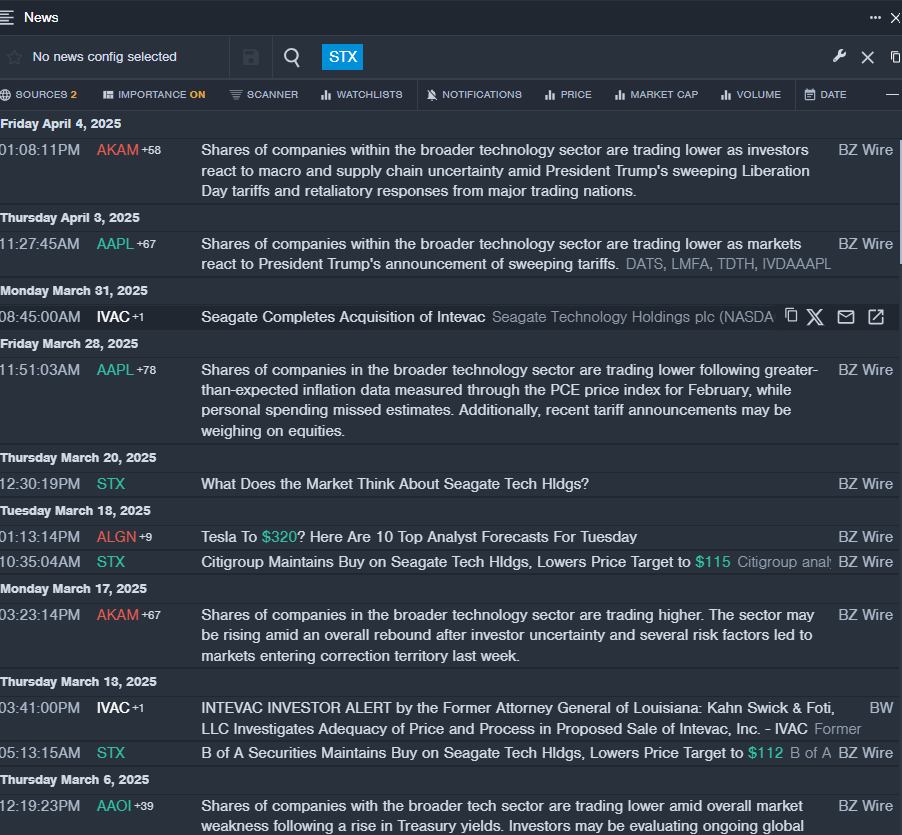The height and width of the screenshot is (835, 902).
Task: Open the Volume filter
Action: tap(751, 95)
